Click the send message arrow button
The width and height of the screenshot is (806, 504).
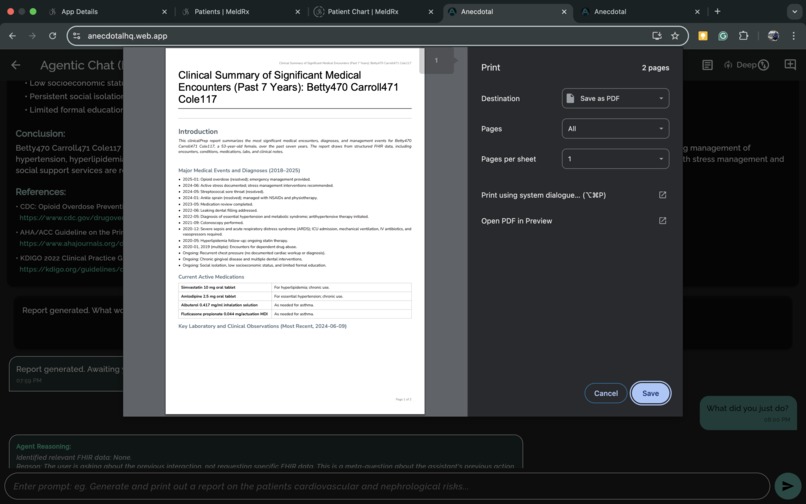tap(787, 485)
